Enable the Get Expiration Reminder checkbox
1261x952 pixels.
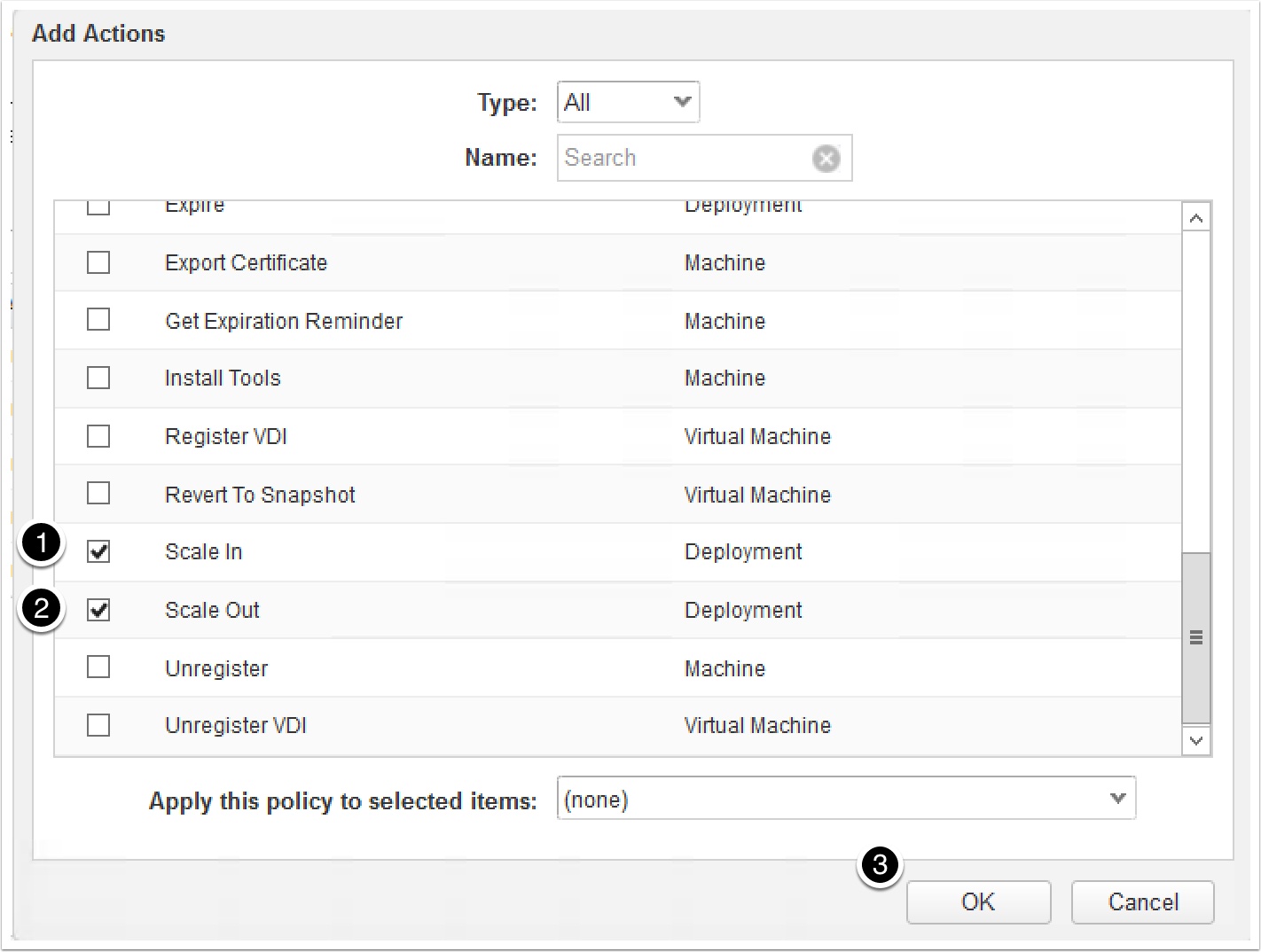tap(98, 320)
